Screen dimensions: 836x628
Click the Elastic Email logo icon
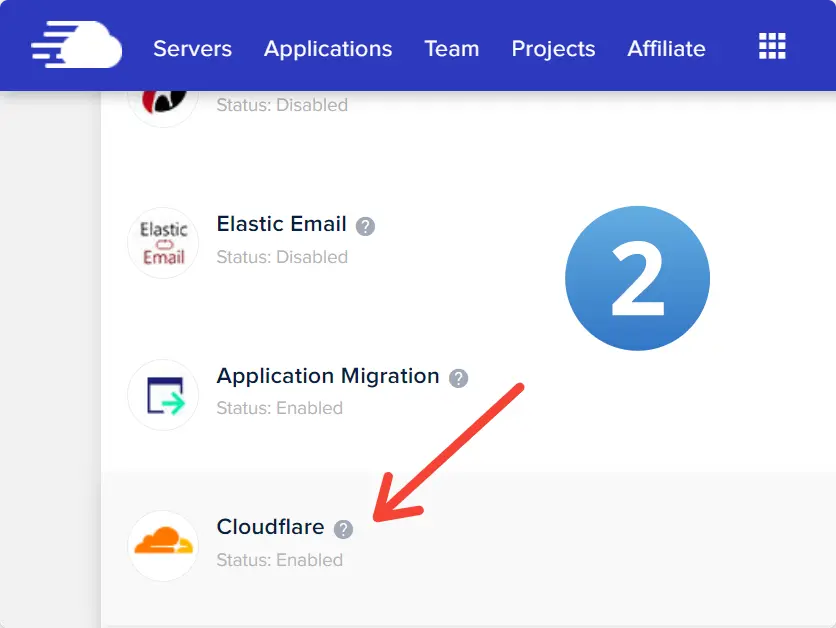163,243
